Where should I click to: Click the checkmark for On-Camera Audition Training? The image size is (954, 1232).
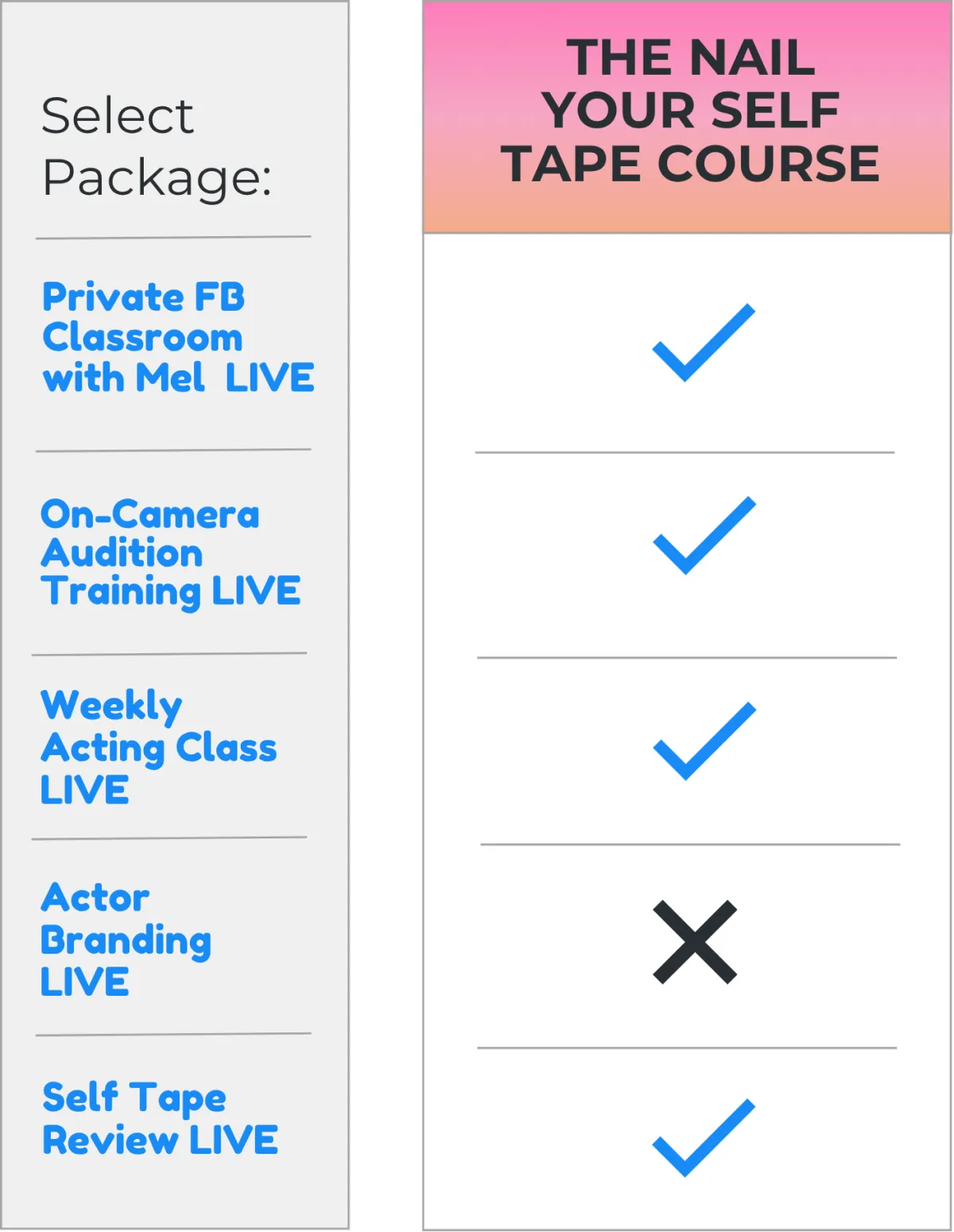tap(704, 535)
